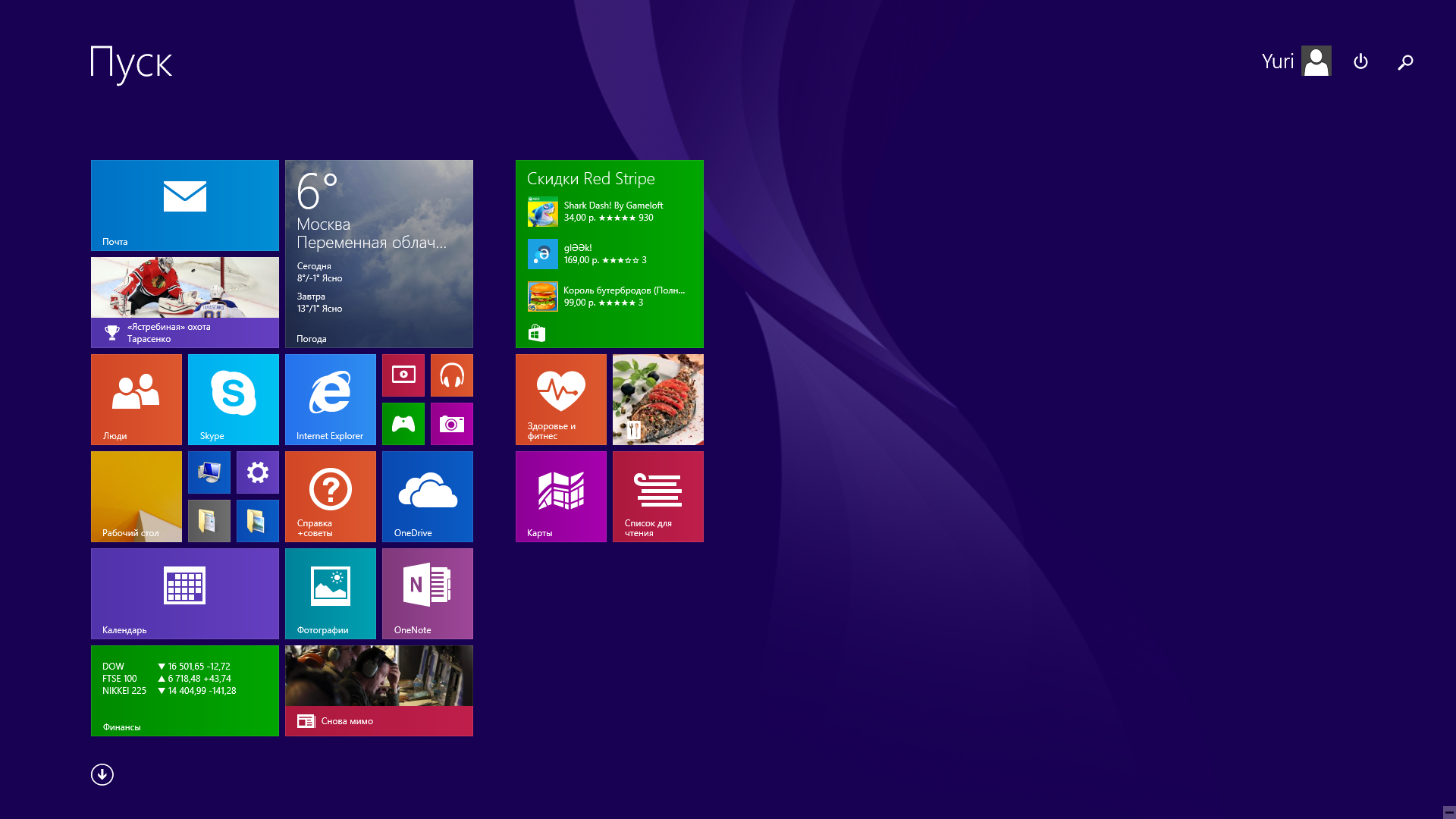Open the Рабочий стол desktop tile
Screen dimensions: 1456x819
coord(136,497)
